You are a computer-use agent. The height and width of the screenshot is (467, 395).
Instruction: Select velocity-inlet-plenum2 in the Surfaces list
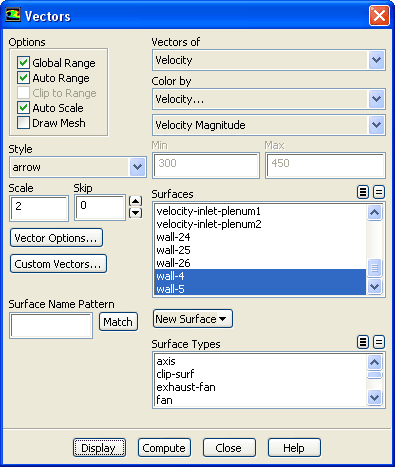tap(260, 224)
